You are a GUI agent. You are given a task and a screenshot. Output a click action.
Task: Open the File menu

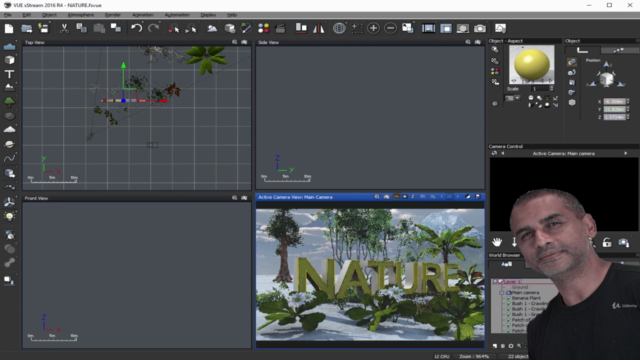point(8,15)
